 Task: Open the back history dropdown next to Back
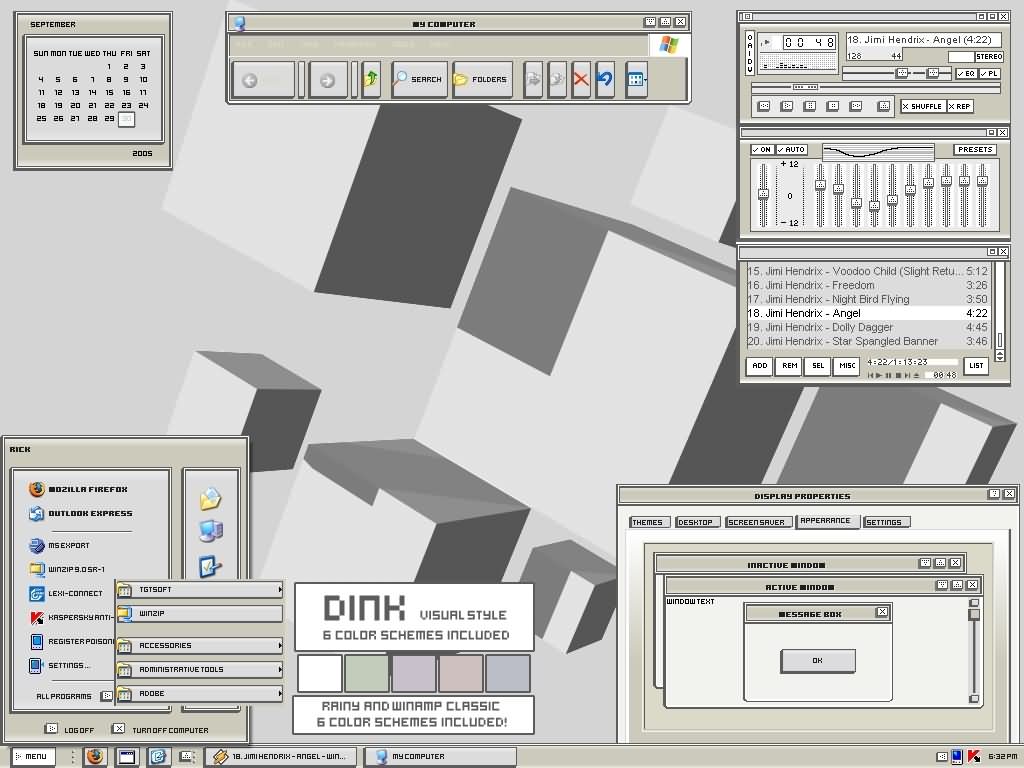click(301, 80)
